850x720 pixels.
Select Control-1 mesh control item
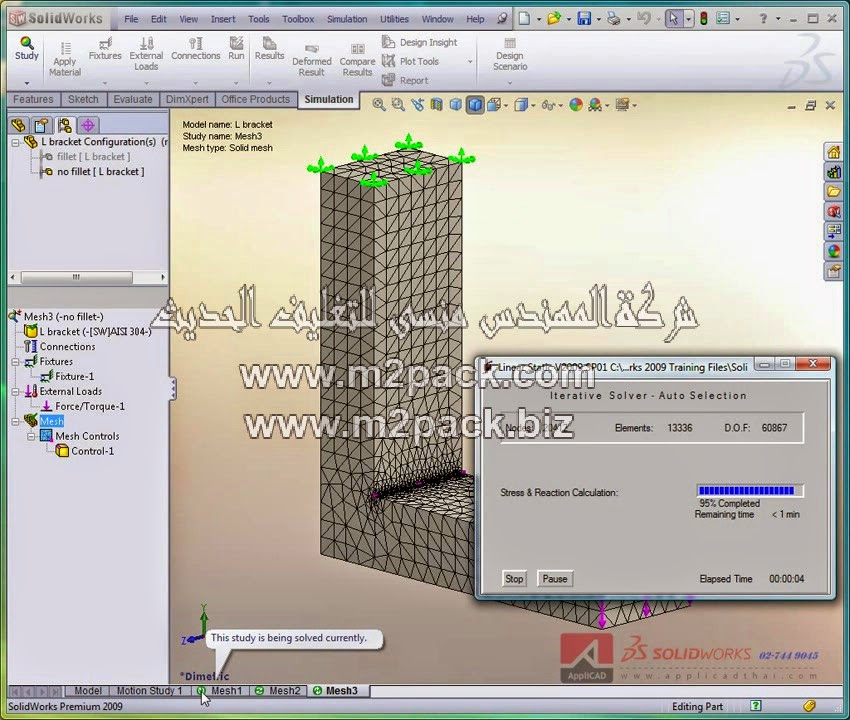[93, 451]
